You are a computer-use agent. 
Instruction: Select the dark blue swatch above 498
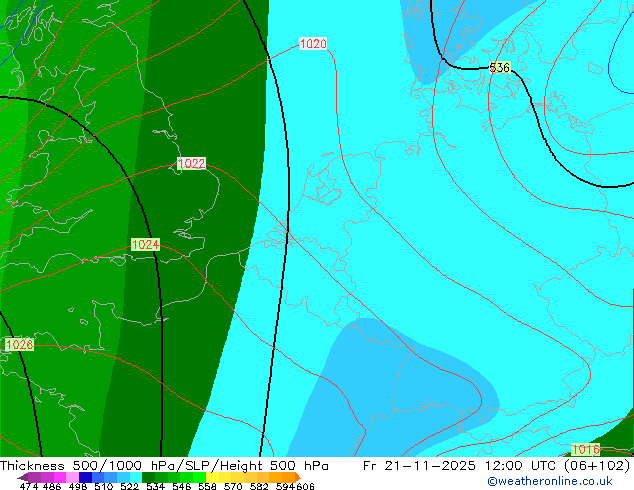(85, 477)
